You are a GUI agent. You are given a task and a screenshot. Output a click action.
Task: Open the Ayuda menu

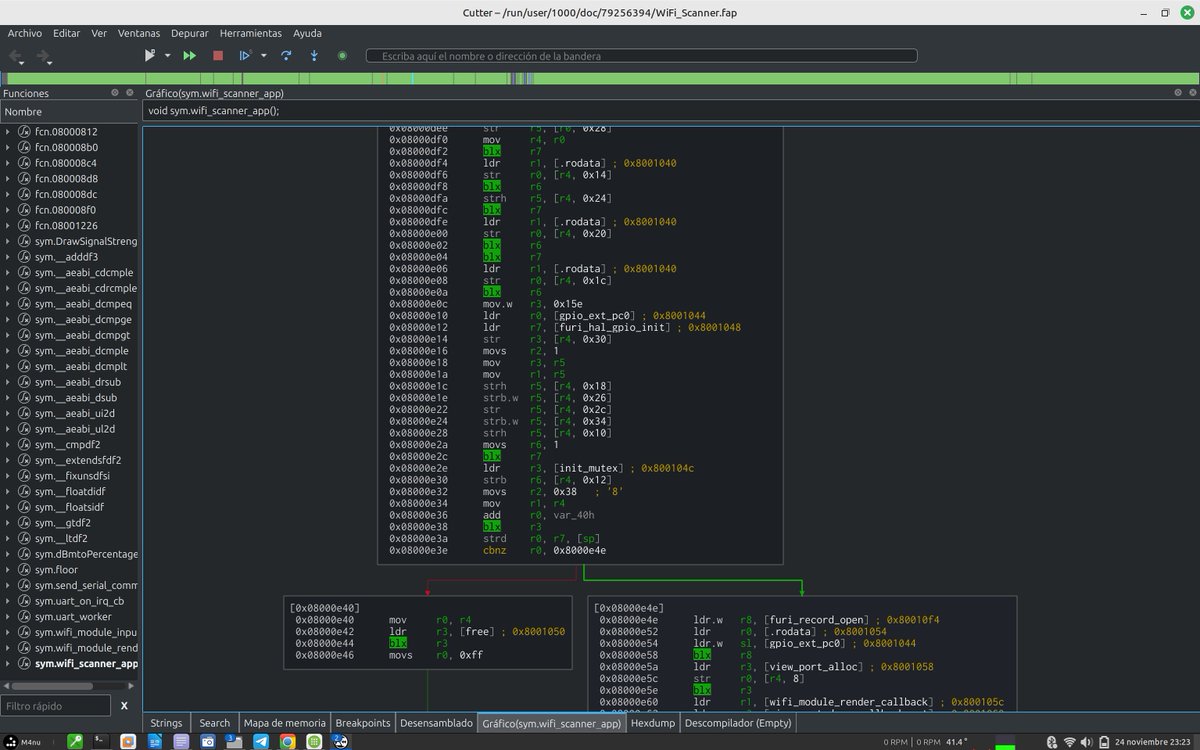click(308, 33)
